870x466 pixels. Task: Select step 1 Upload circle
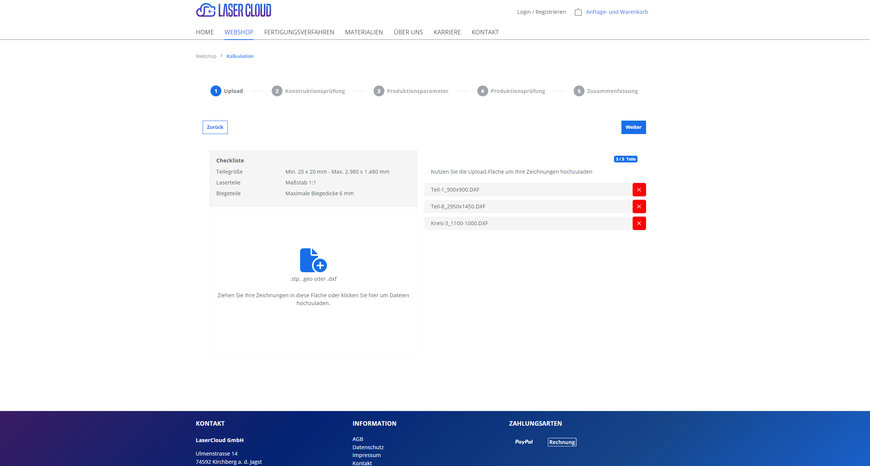[x=216, y=91]
